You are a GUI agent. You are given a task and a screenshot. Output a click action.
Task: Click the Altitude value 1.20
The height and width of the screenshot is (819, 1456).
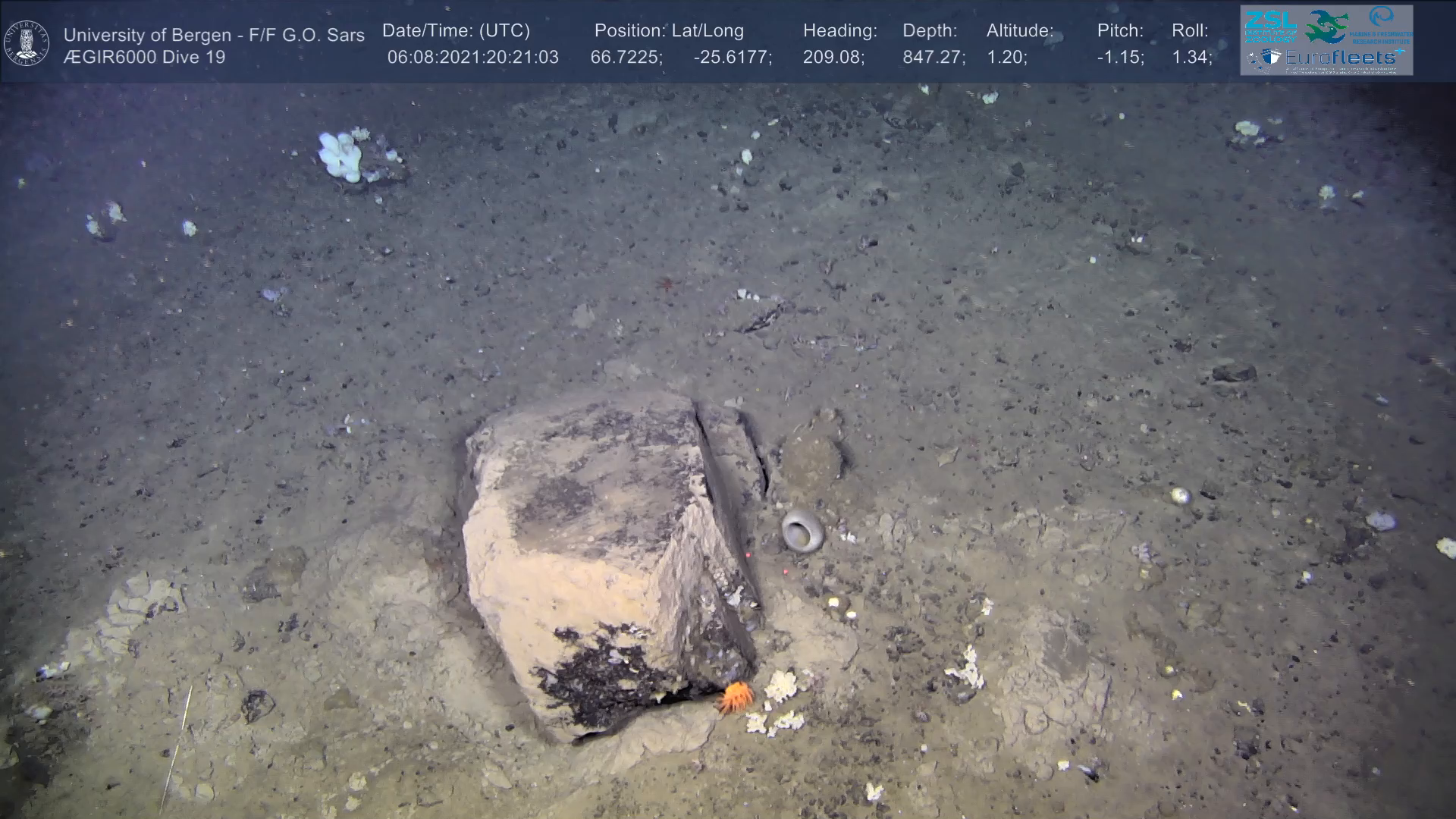(1006, 58)
